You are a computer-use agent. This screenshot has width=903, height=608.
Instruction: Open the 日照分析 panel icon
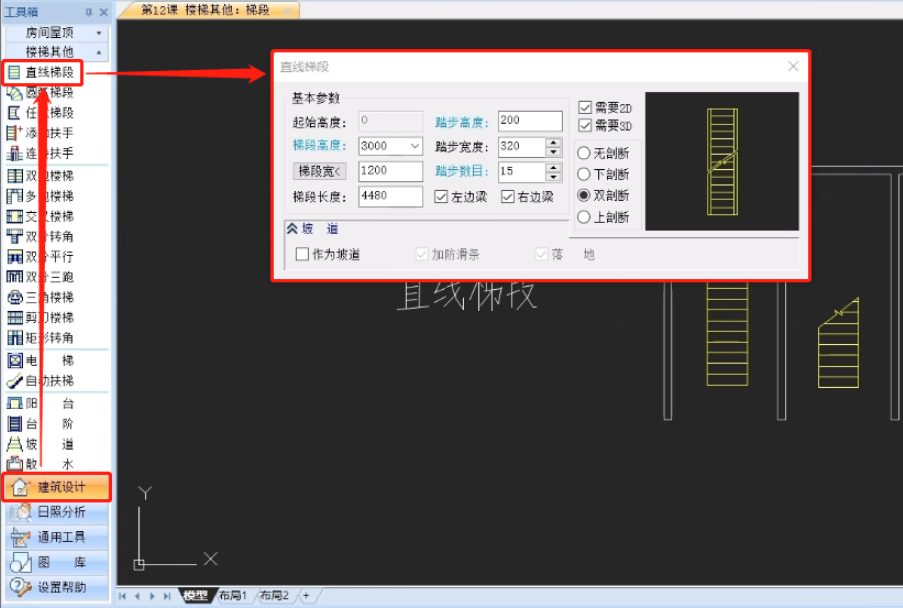point(21,512)
